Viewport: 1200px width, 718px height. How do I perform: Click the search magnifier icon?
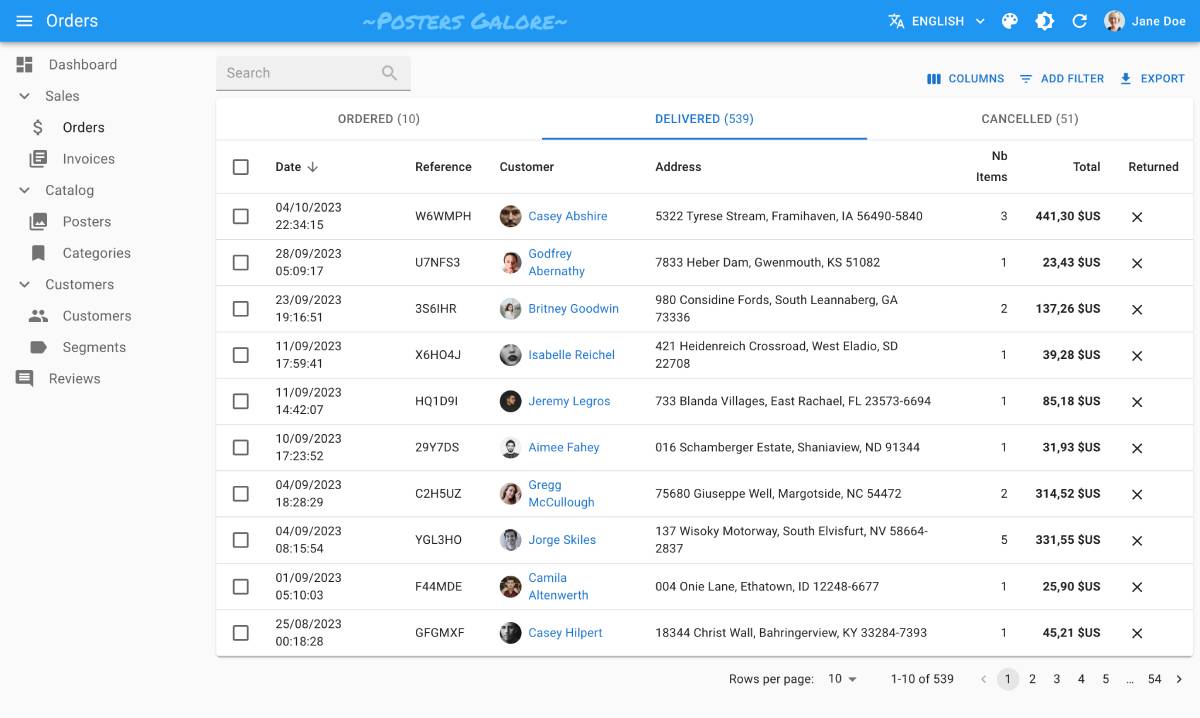(389, 73)
